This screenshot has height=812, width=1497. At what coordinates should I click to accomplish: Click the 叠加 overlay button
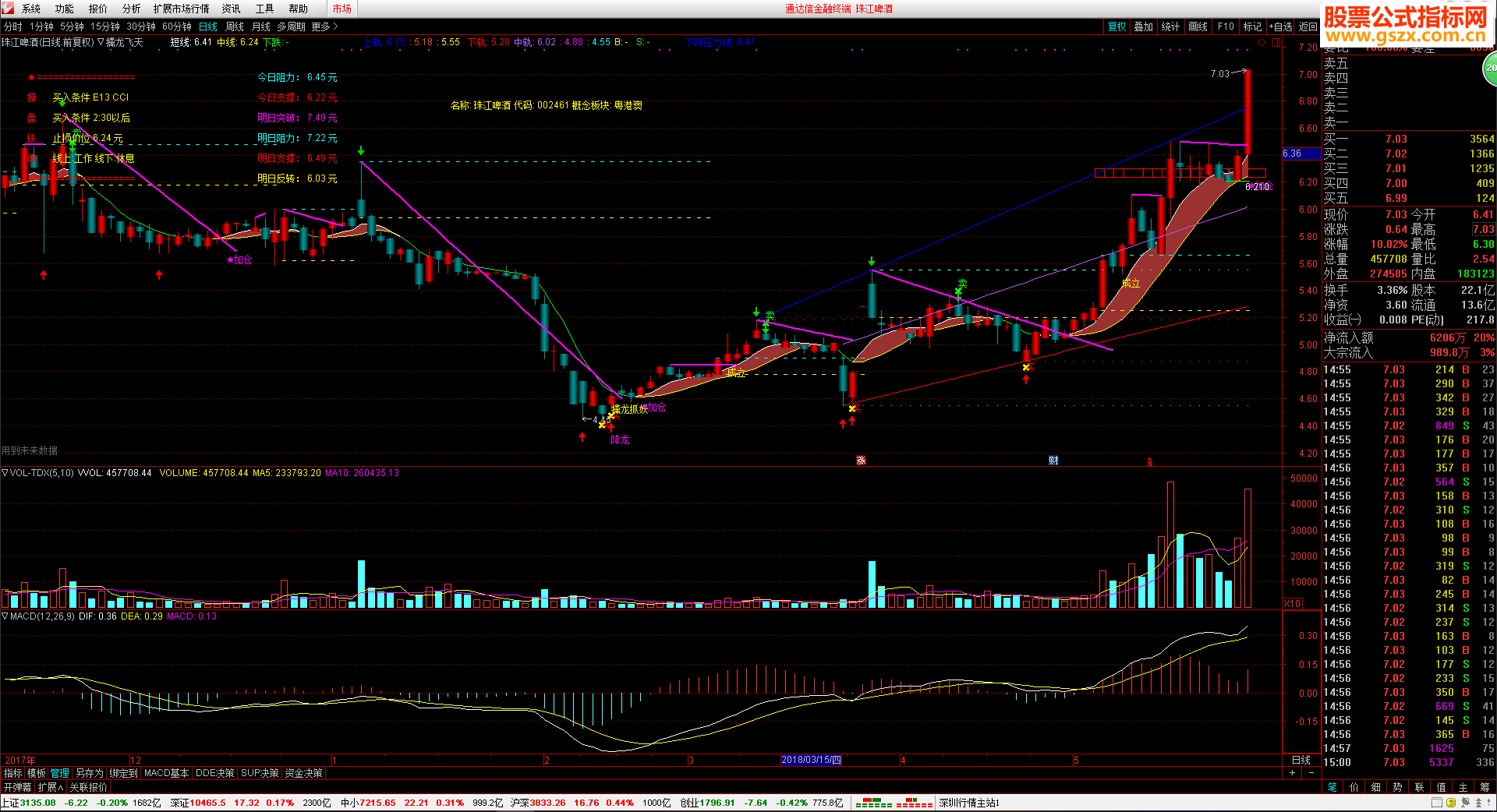click(x=1144, y=26)
